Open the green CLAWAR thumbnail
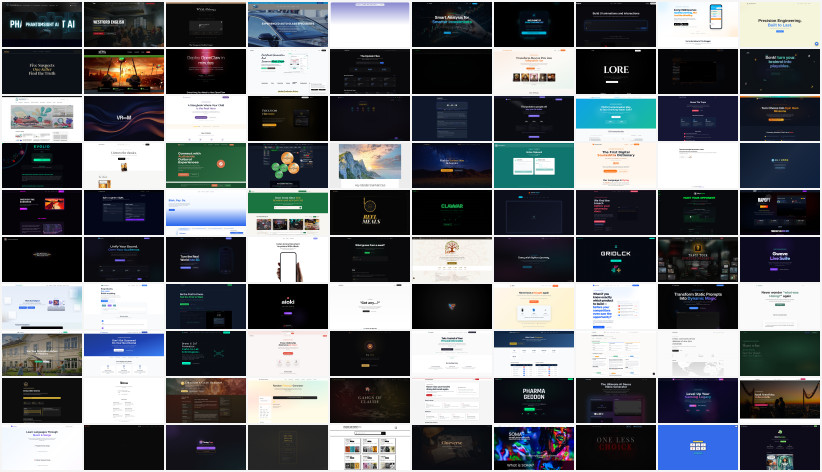Screen dimensions: 822x472 pos(452,212)
